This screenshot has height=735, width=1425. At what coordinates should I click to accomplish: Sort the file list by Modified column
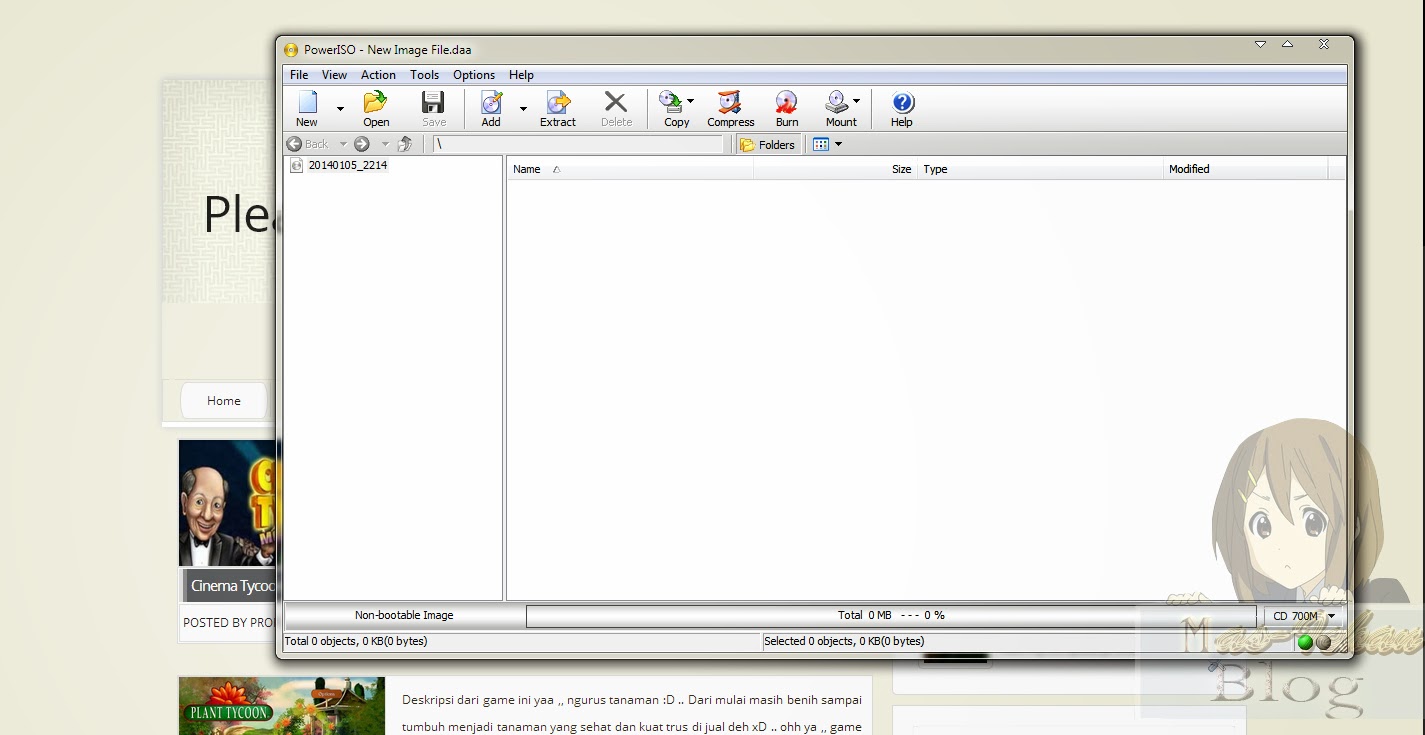[x=1246, y=169]
